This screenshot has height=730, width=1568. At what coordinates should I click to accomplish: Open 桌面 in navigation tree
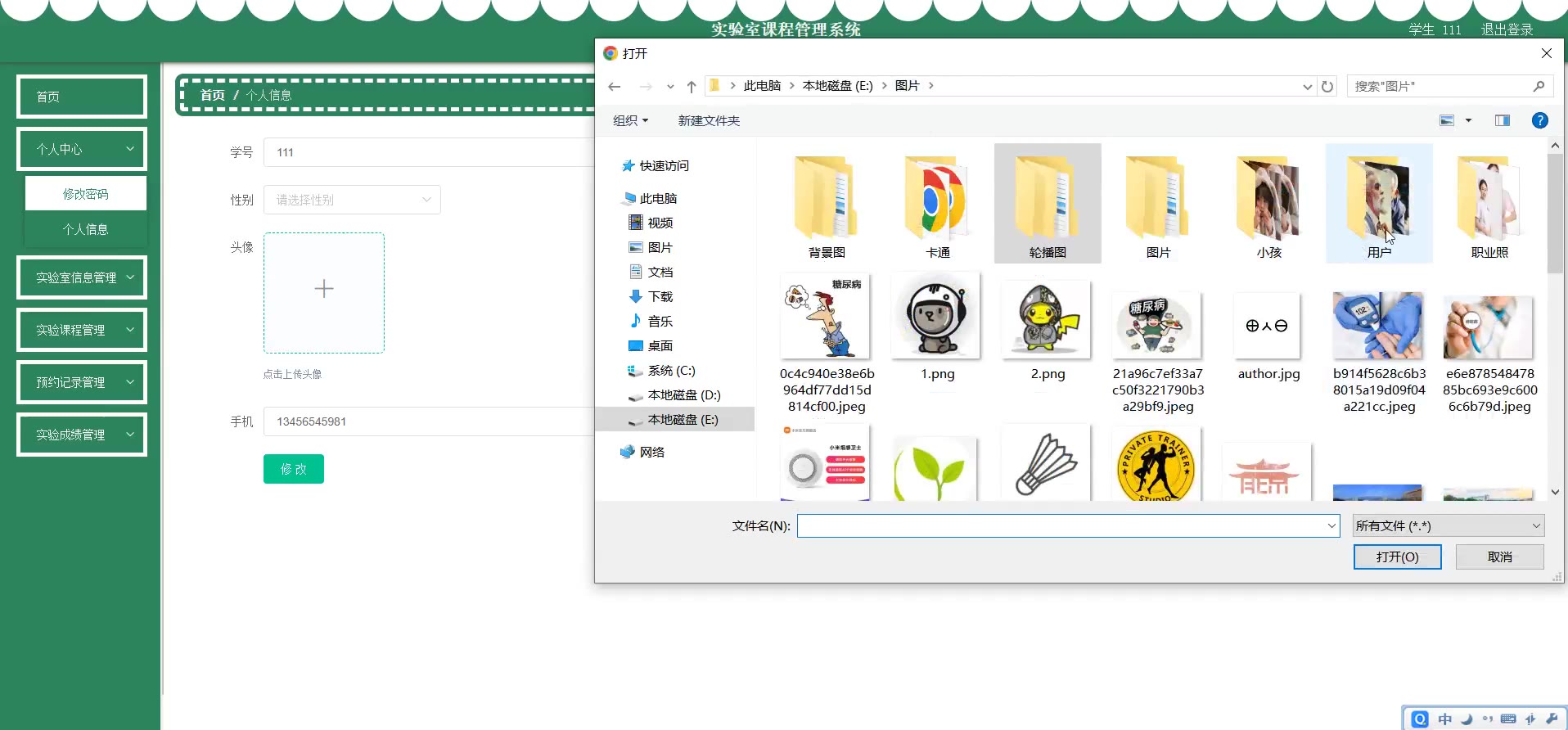tap(651, 345)
